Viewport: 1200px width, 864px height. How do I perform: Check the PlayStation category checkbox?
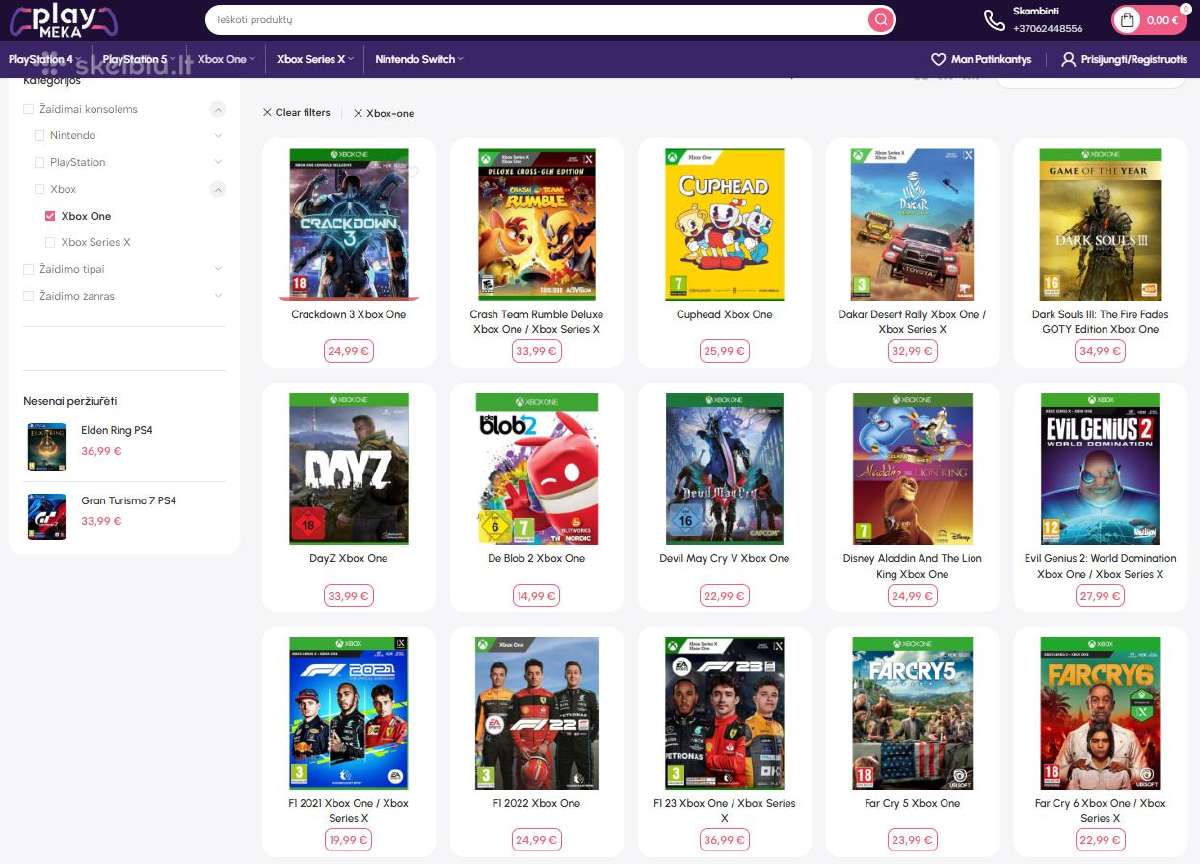pos(40,162)
